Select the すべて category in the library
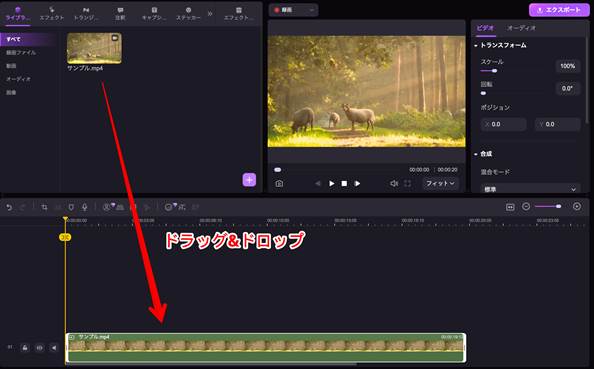 coord(28,39)
